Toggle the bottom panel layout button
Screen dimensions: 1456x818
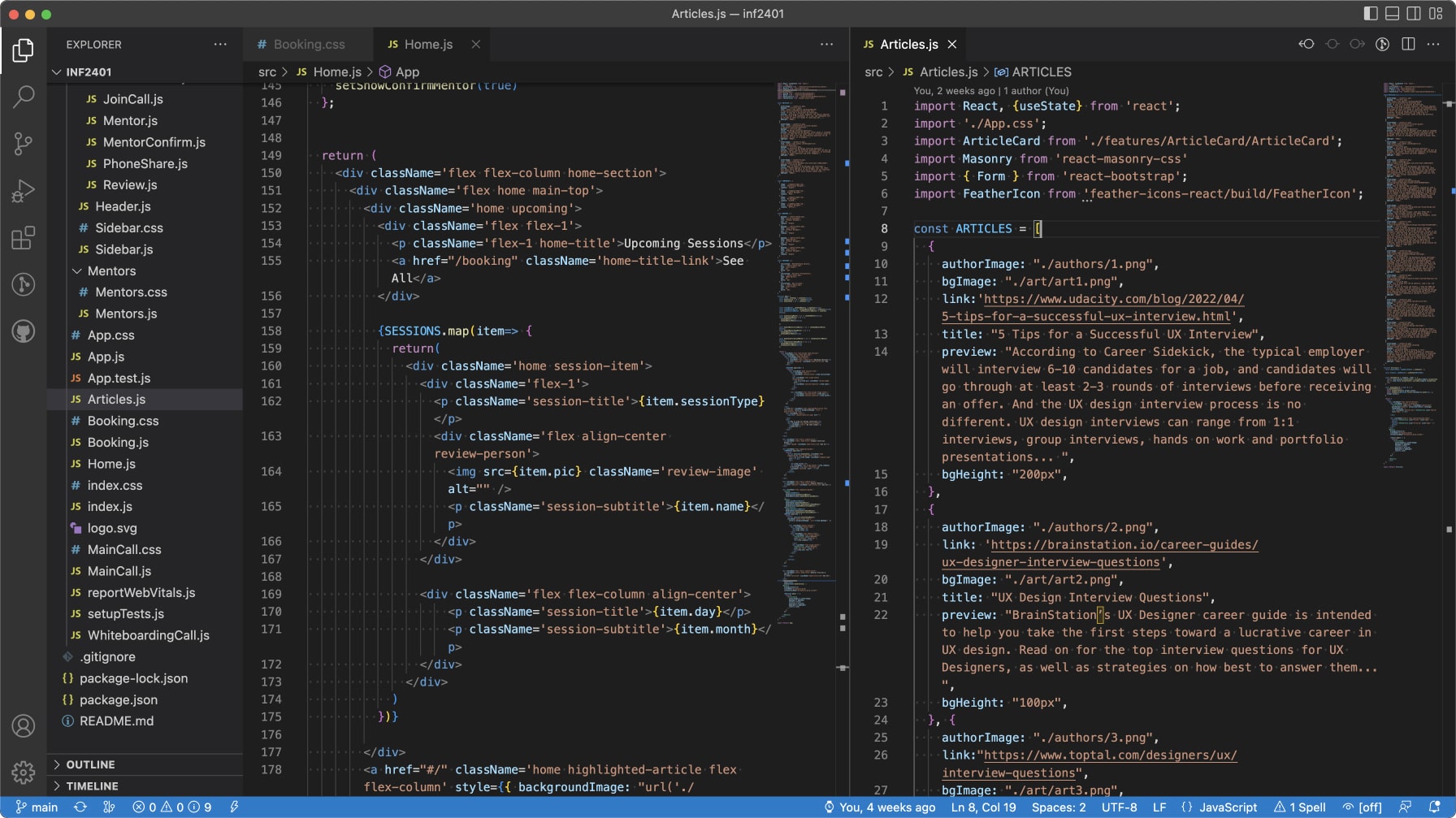[1392, 14]
